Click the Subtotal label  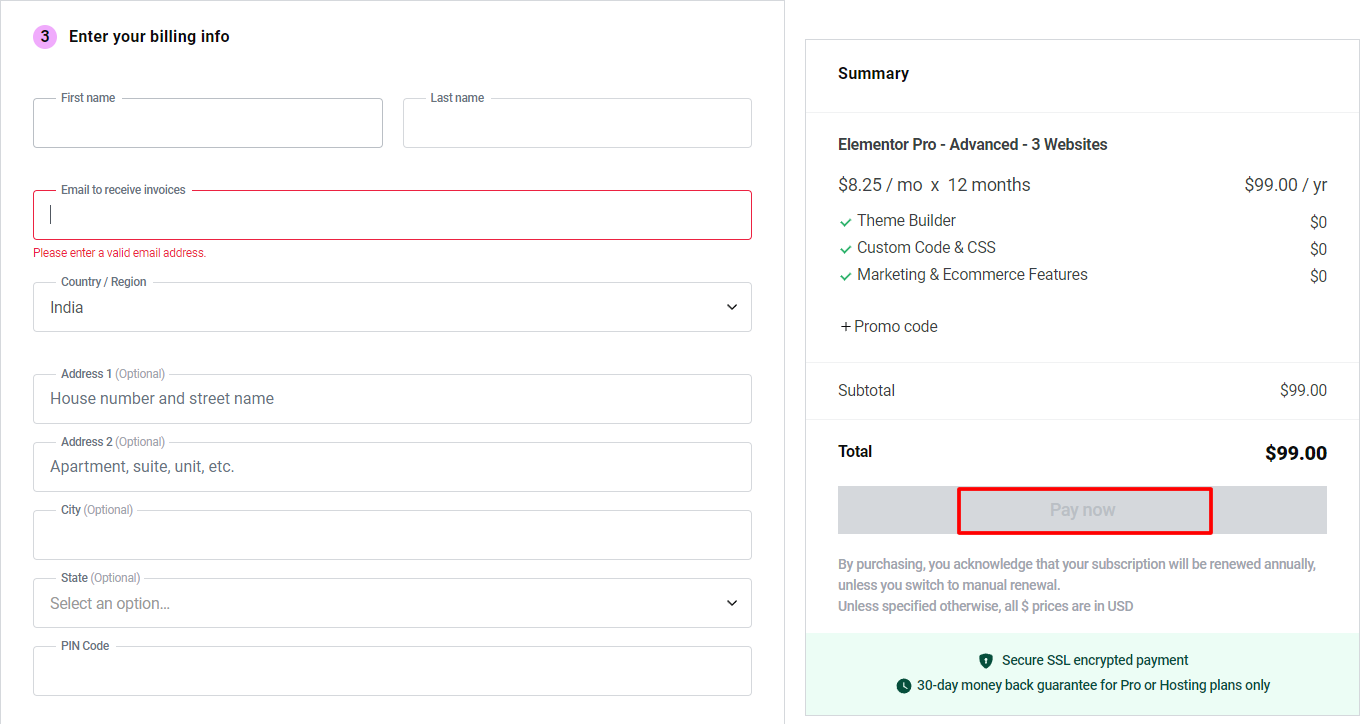[x=867, y=391]
